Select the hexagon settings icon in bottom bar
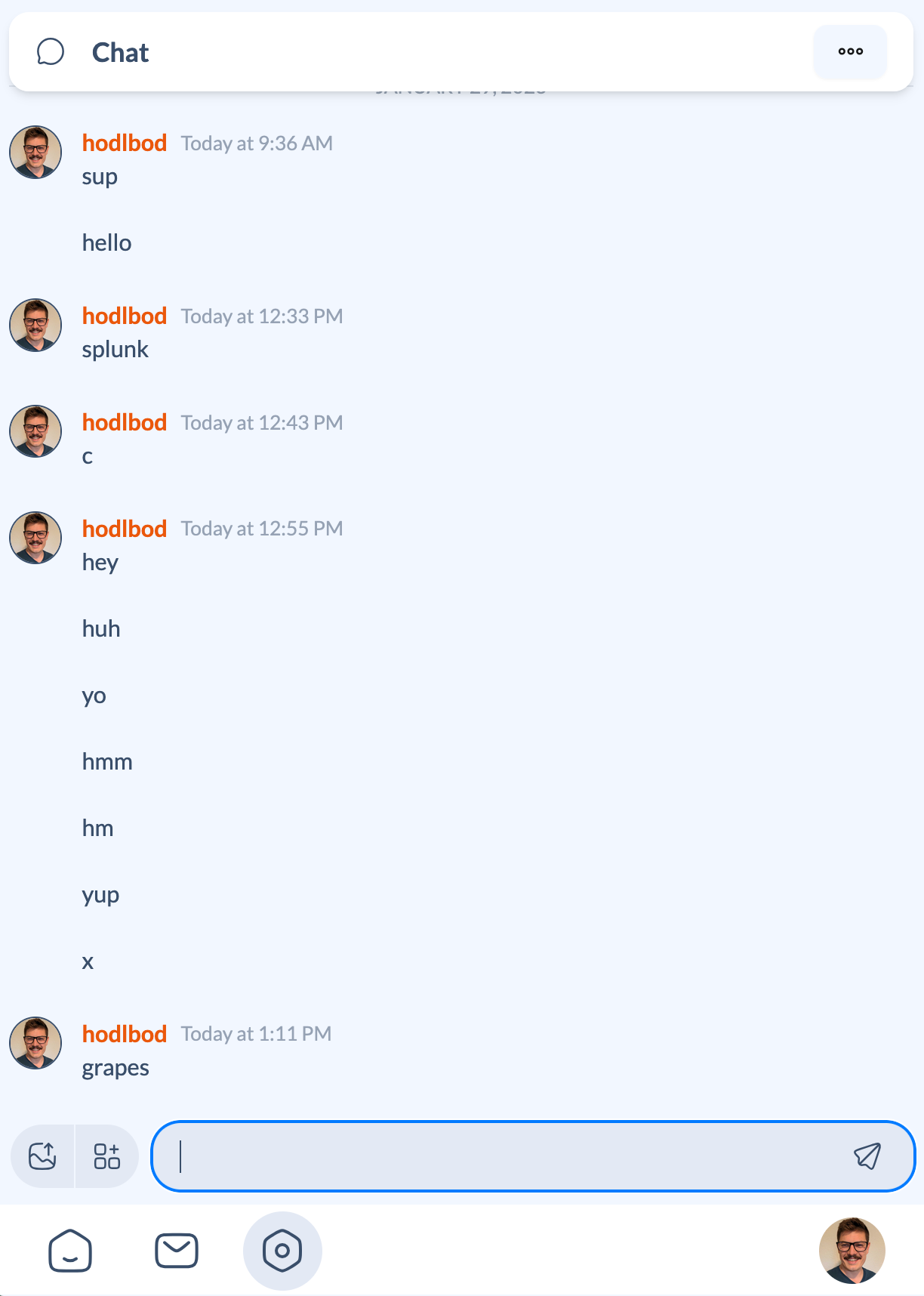 (x=282, y=1251)
